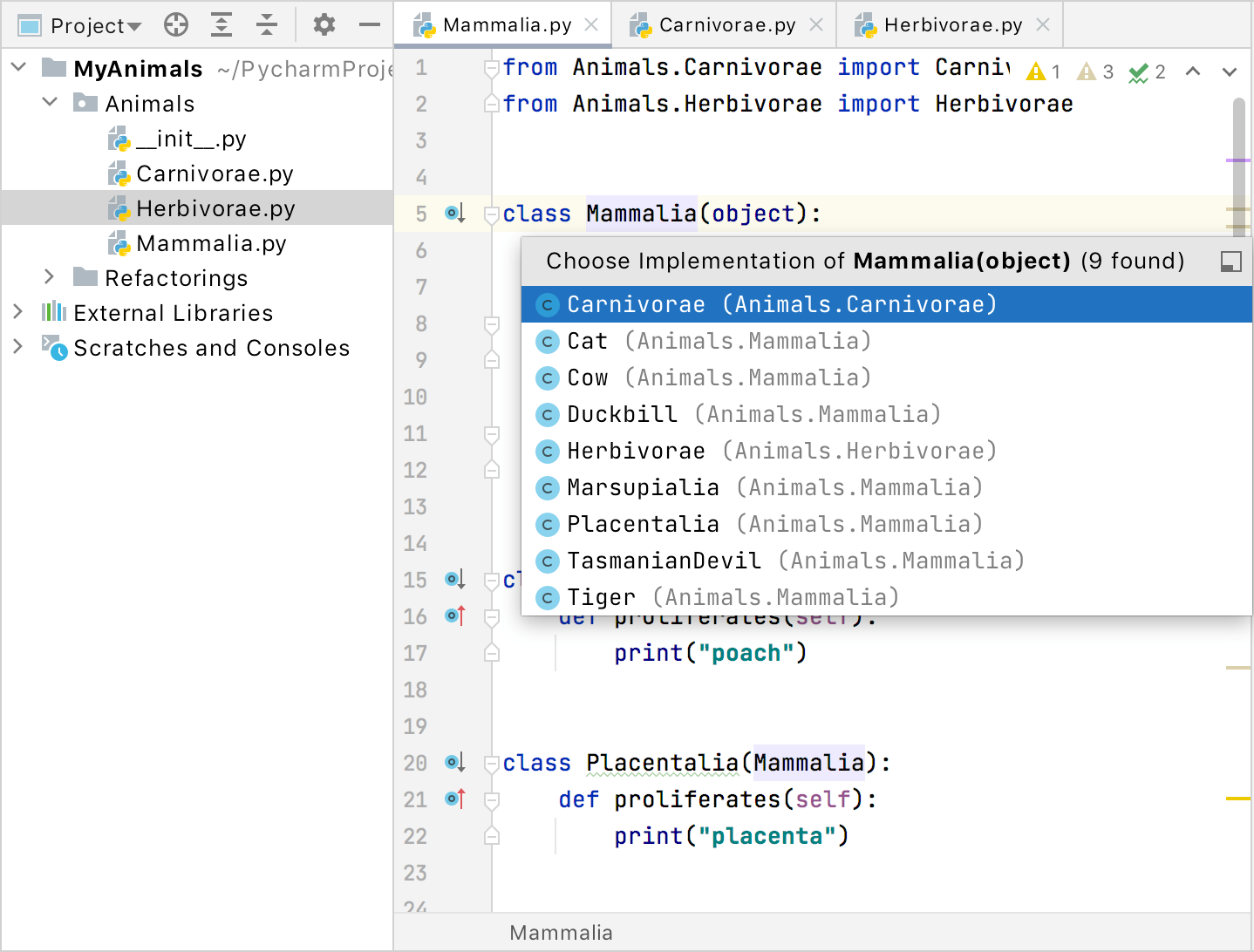Expand the Refactorings folder

pos(50,277)
